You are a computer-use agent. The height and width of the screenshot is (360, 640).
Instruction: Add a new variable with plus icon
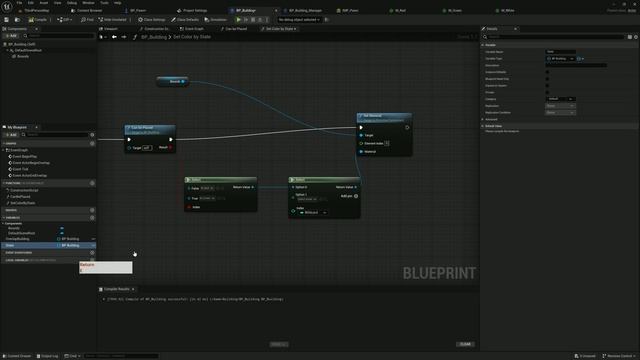click(92, 218)
